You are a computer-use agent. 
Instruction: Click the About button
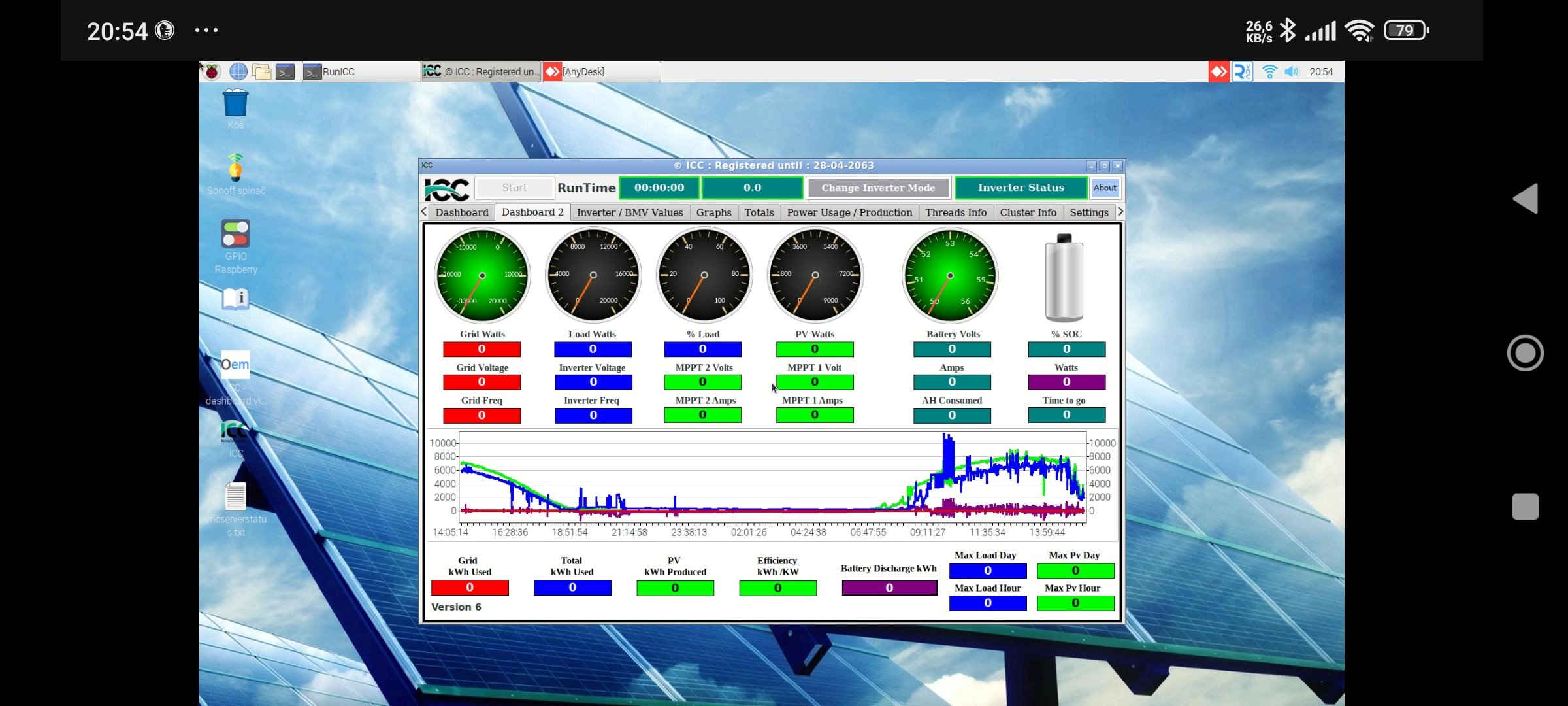click(1105, 188)
